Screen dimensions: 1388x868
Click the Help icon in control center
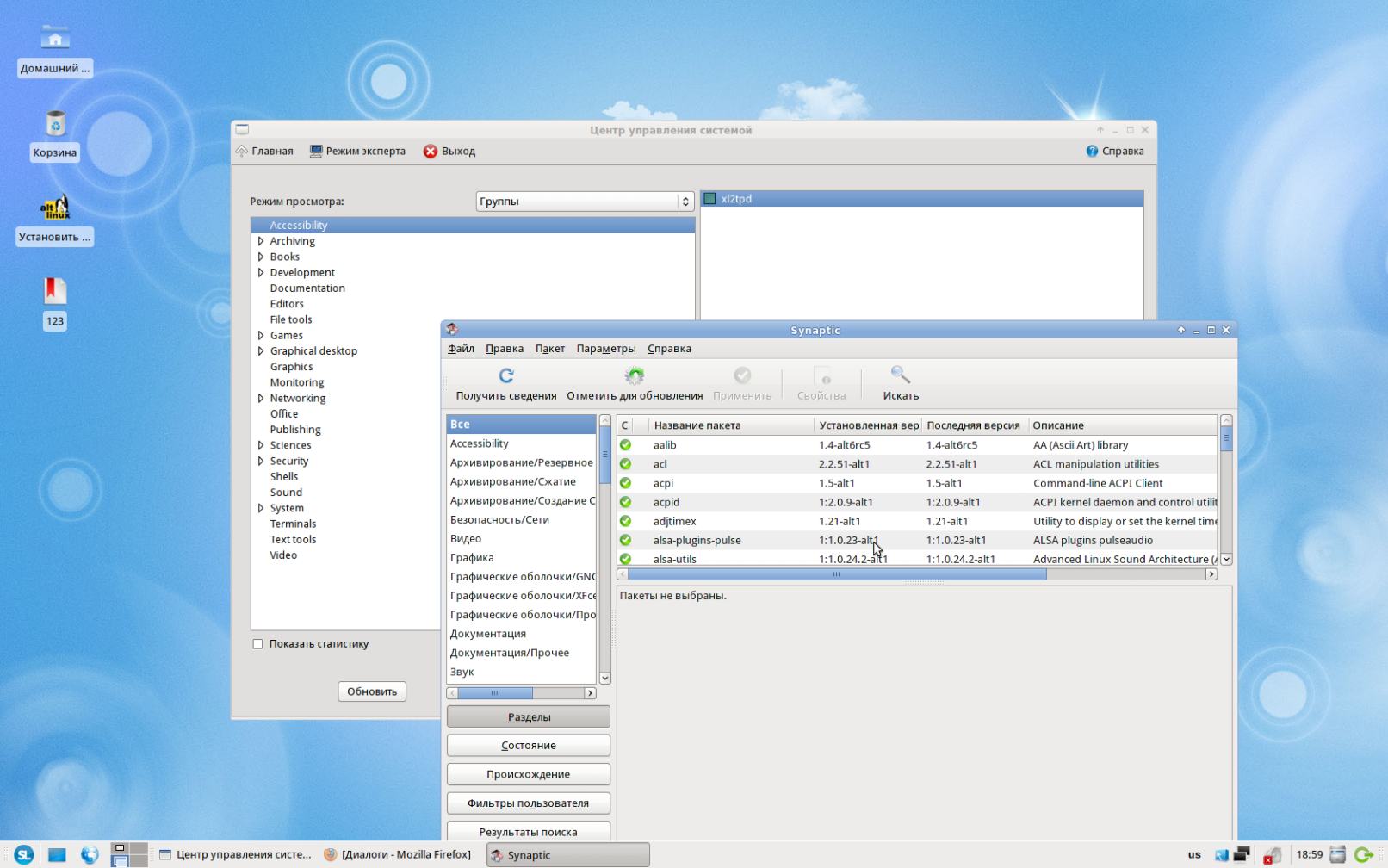pos(1092,151)
